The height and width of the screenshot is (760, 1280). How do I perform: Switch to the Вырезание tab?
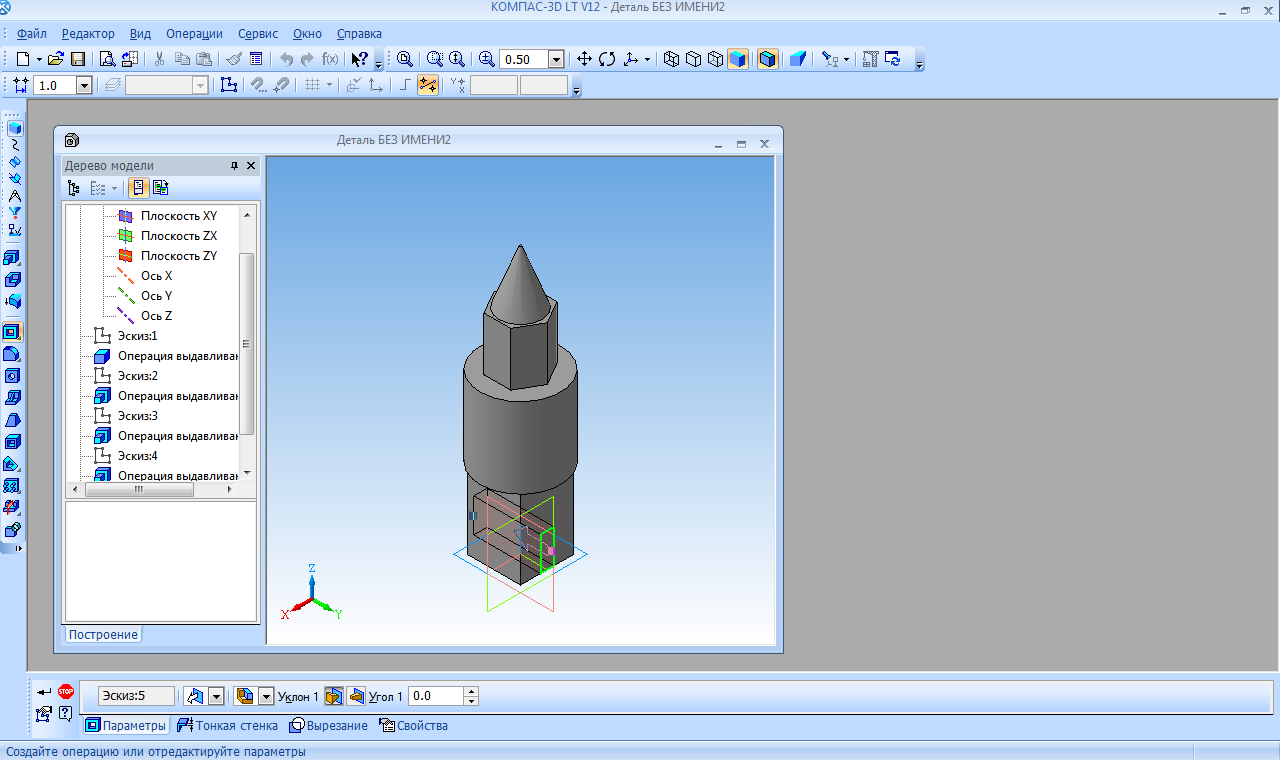329,726
